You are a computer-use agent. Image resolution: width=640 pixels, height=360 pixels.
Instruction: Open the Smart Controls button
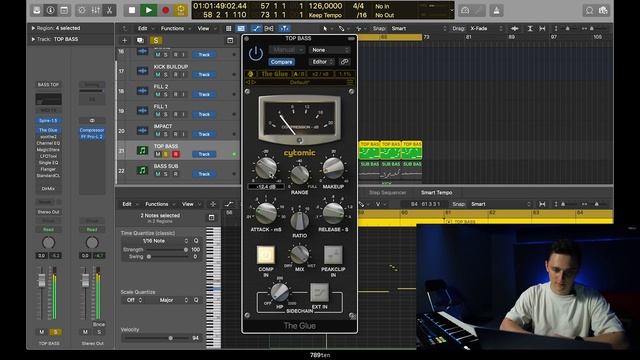coord(82,10)
